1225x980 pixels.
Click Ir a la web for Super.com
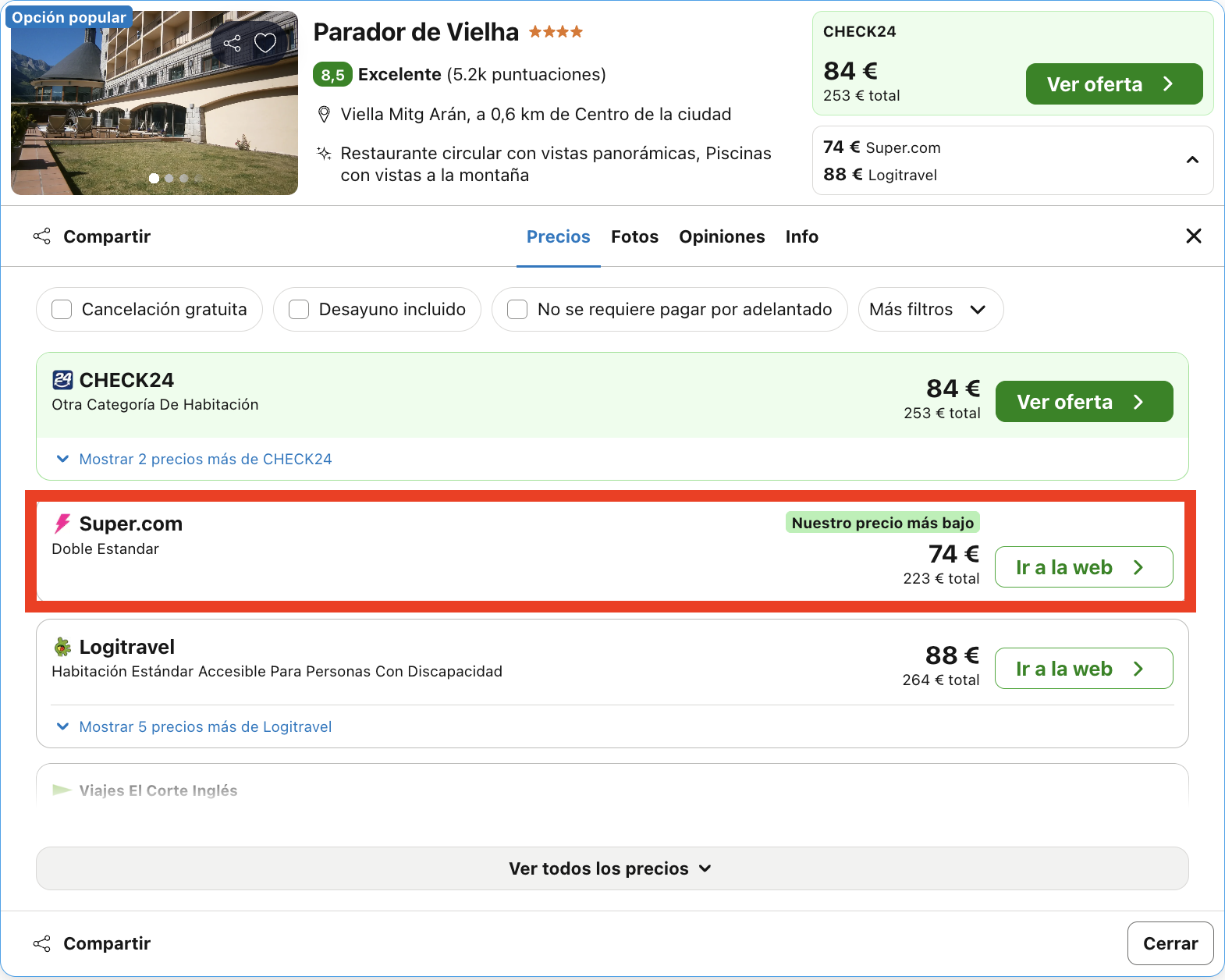point(1084,566)
